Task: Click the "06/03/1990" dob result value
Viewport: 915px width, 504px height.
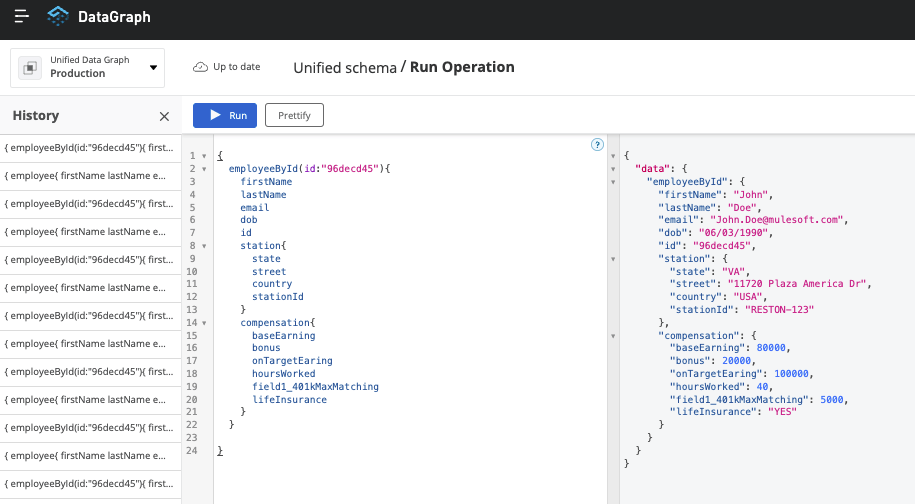Action: (x=733, y=233)
